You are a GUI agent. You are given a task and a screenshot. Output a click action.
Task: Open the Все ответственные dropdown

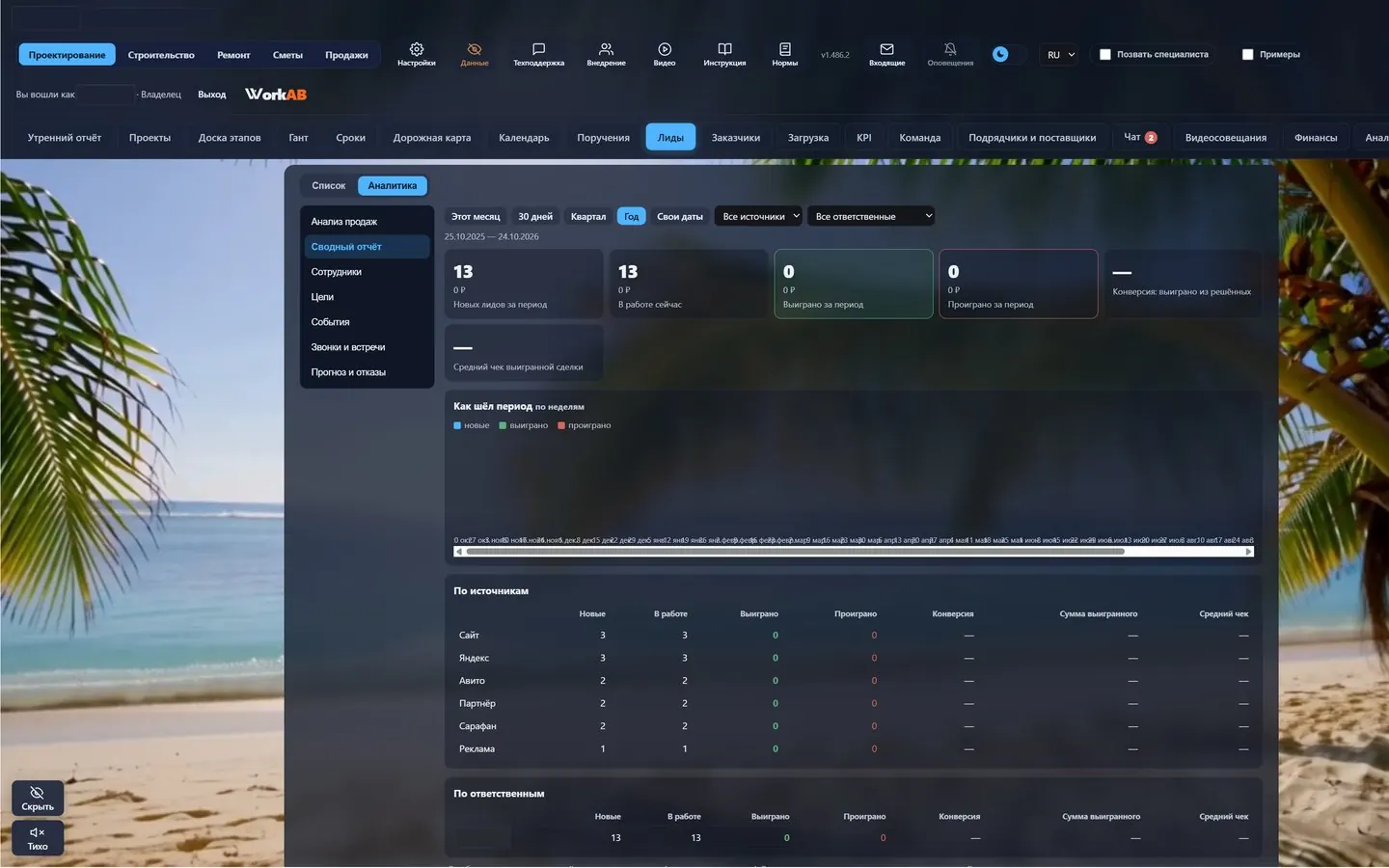[871, 216]
